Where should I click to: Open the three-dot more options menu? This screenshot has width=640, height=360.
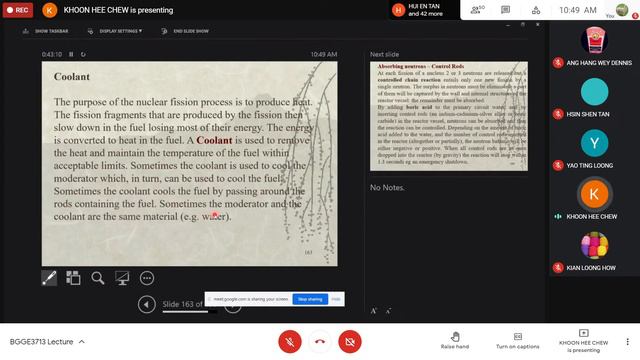[x=627, y=342]
